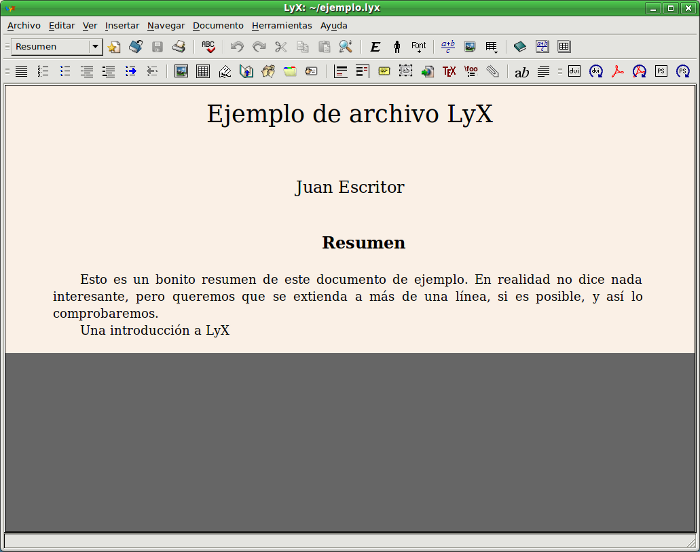The image size is (700, 552).
Task: Apply the description list icon
Action: tap(108, 71)
